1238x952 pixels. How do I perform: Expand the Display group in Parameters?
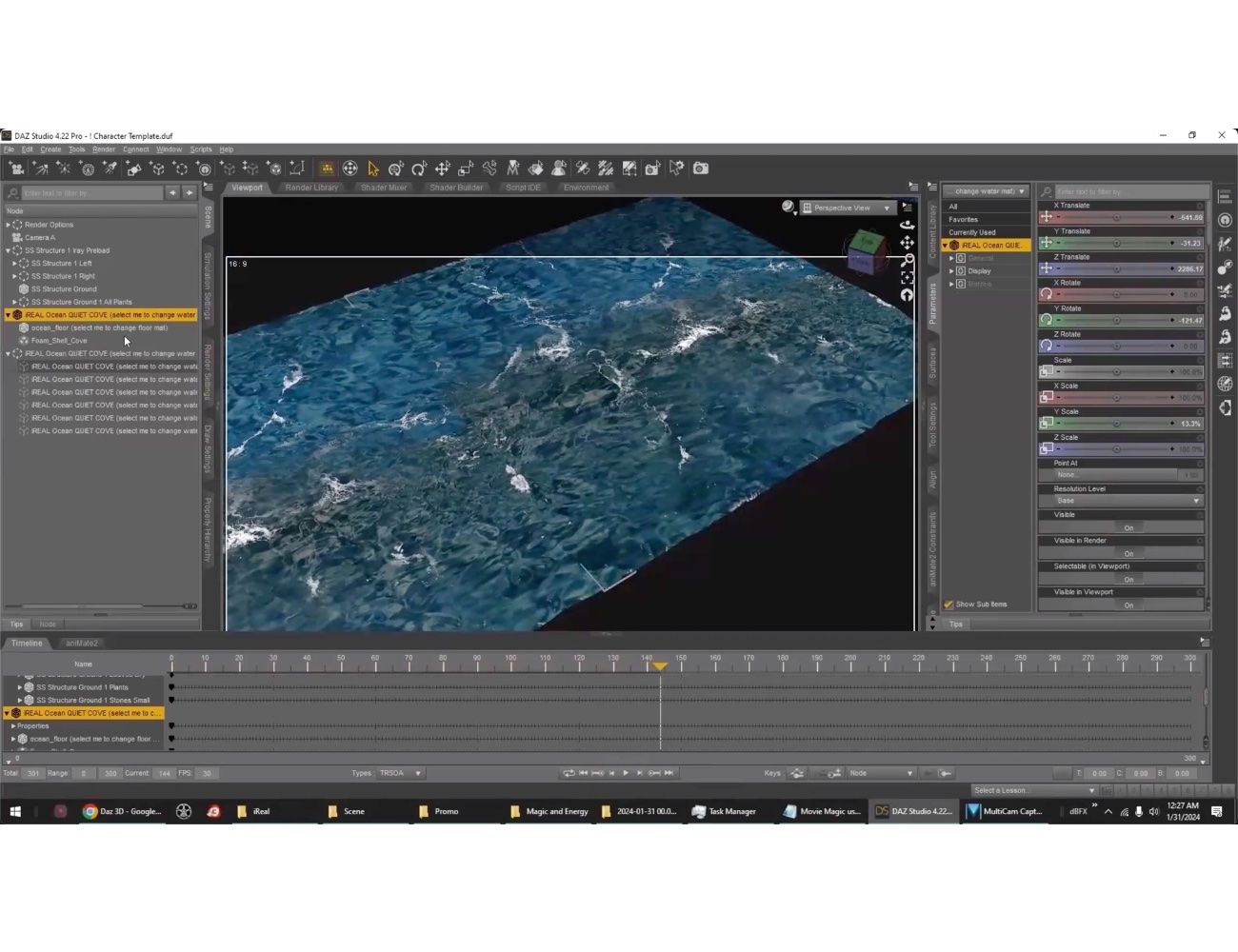[x=951, y=271]
